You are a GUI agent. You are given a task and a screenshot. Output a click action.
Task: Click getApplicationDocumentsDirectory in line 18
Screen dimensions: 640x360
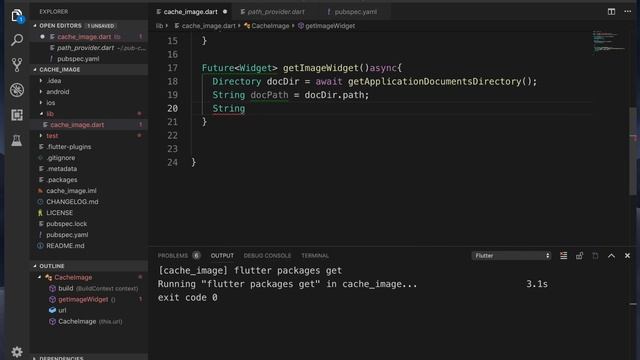(x=435, y=82)
